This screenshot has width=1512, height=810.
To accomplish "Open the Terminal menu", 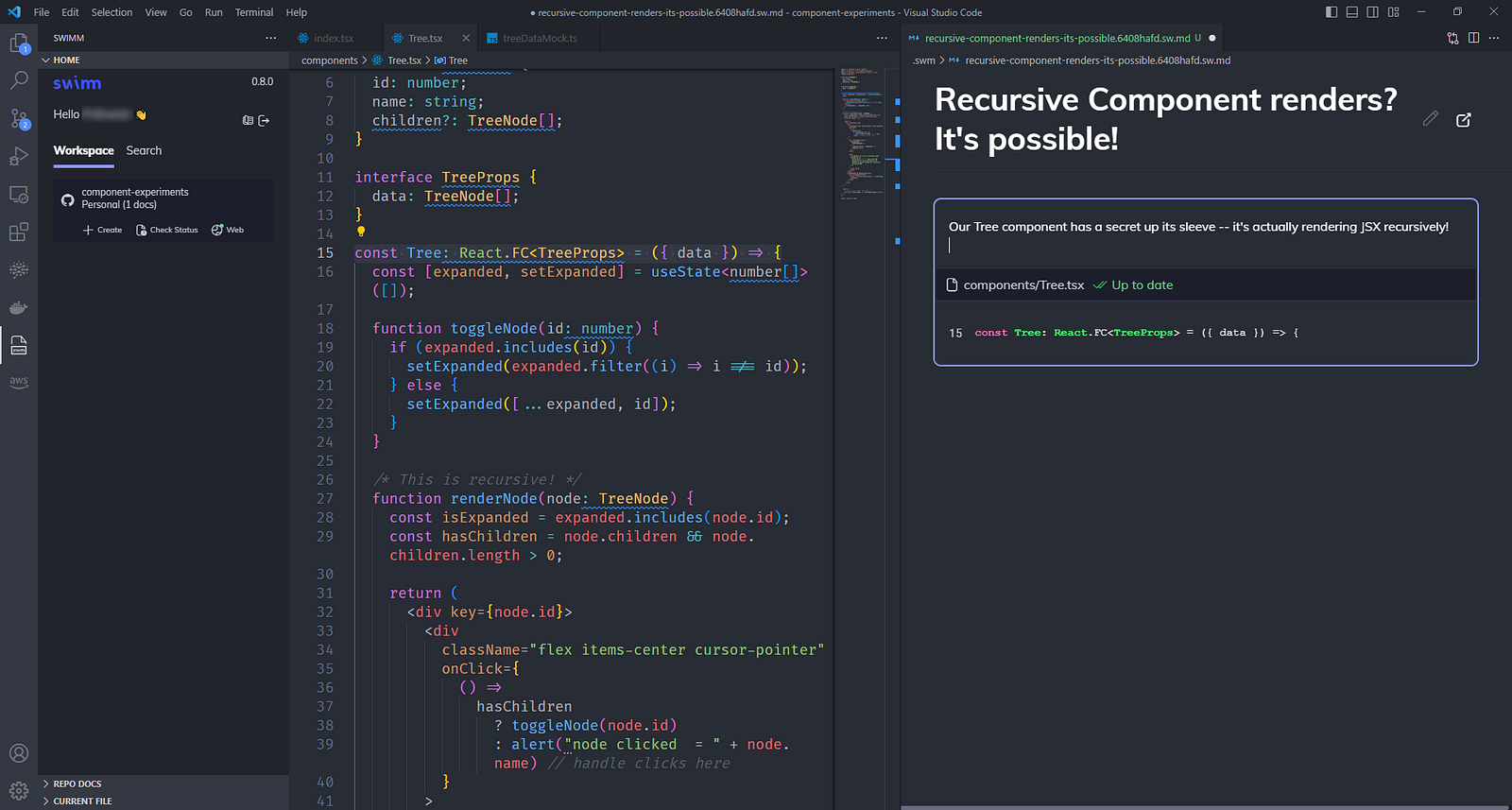I will (x=253, y=12).
